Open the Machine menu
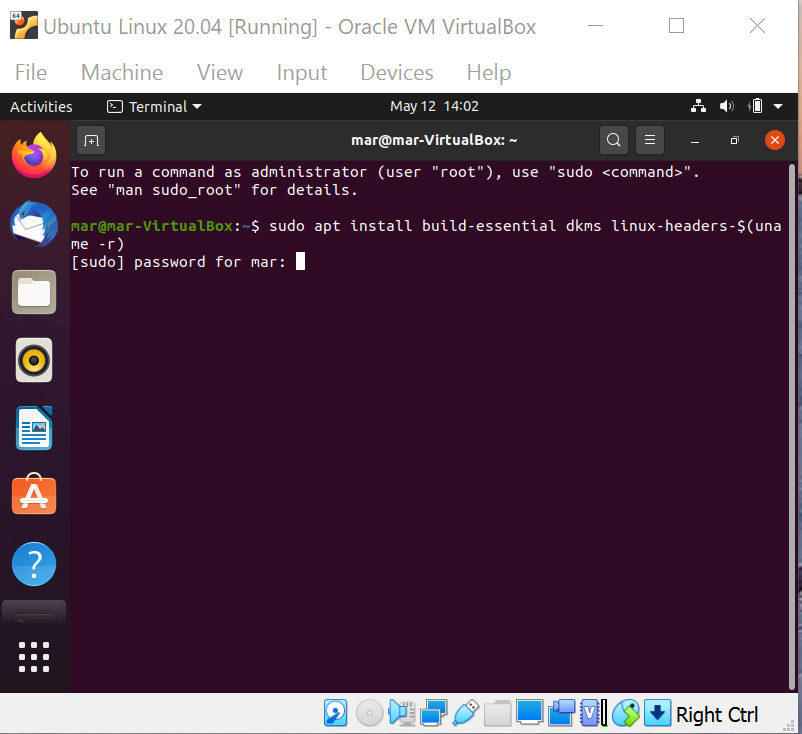Viewport: 802px width, 734px height. tap(121, 72)
